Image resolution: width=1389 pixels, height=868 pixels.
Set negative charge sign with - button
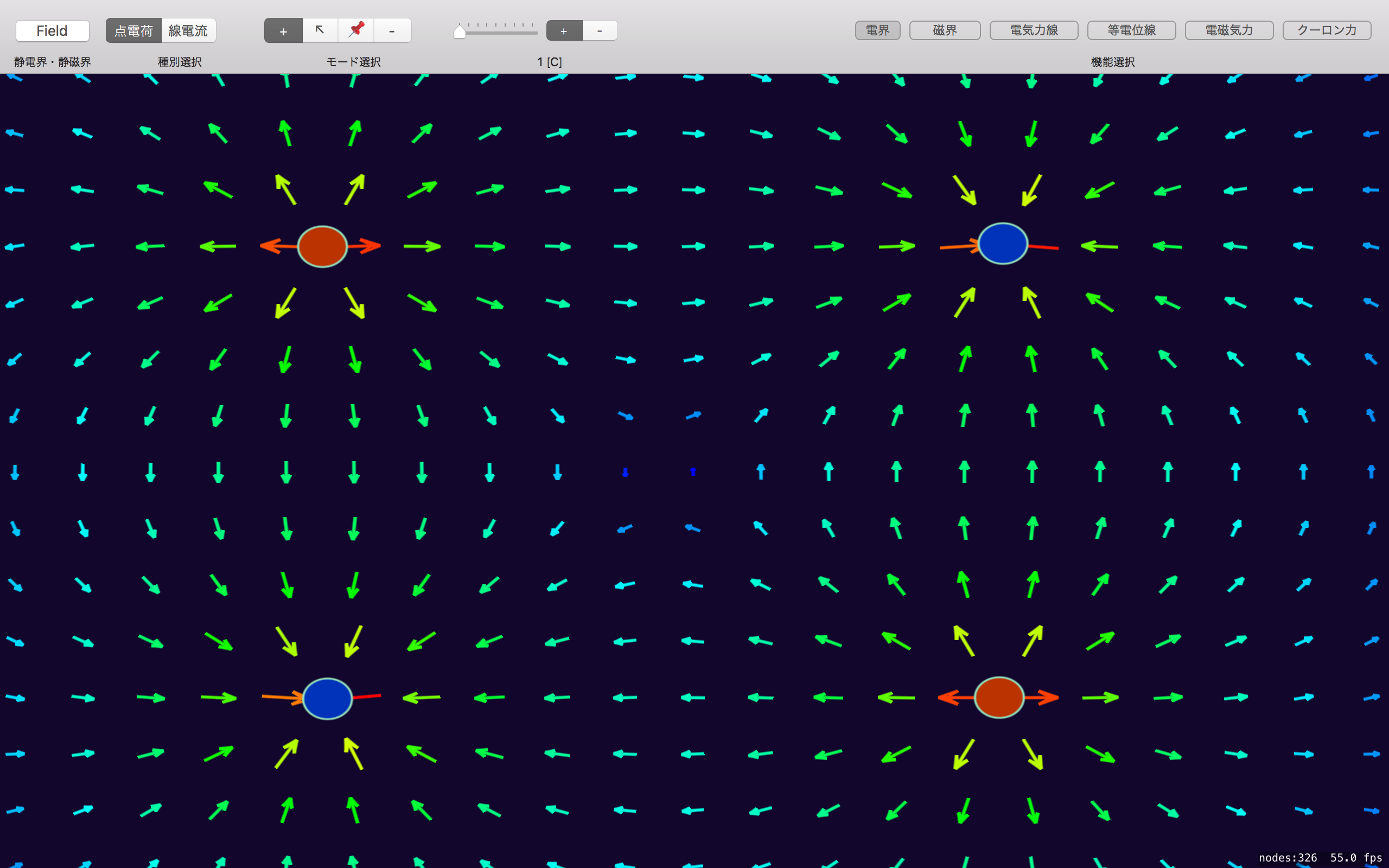point(600,31)
